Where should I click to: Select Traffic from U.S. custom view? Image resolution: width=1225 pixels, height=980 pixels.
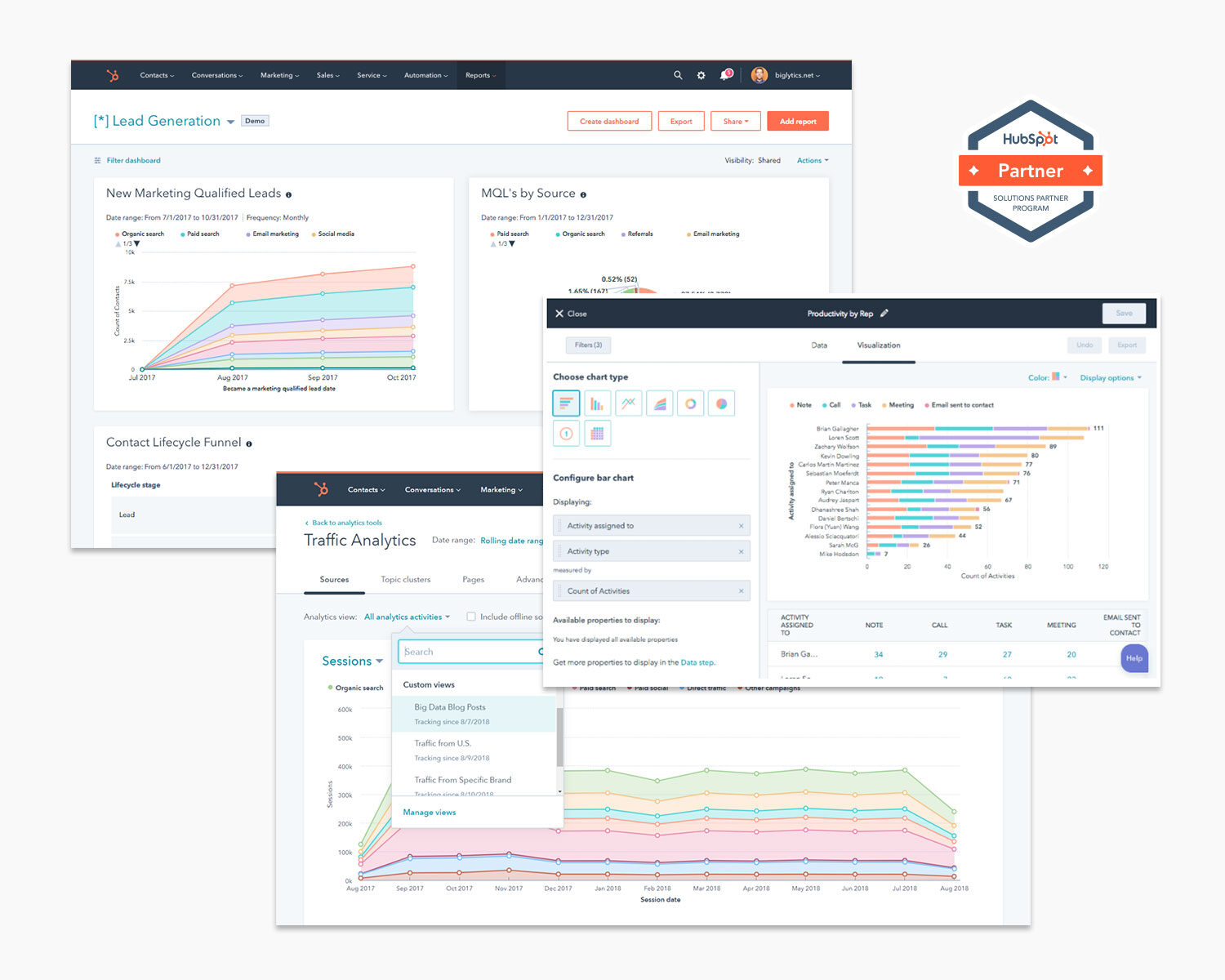coord(474,751)
